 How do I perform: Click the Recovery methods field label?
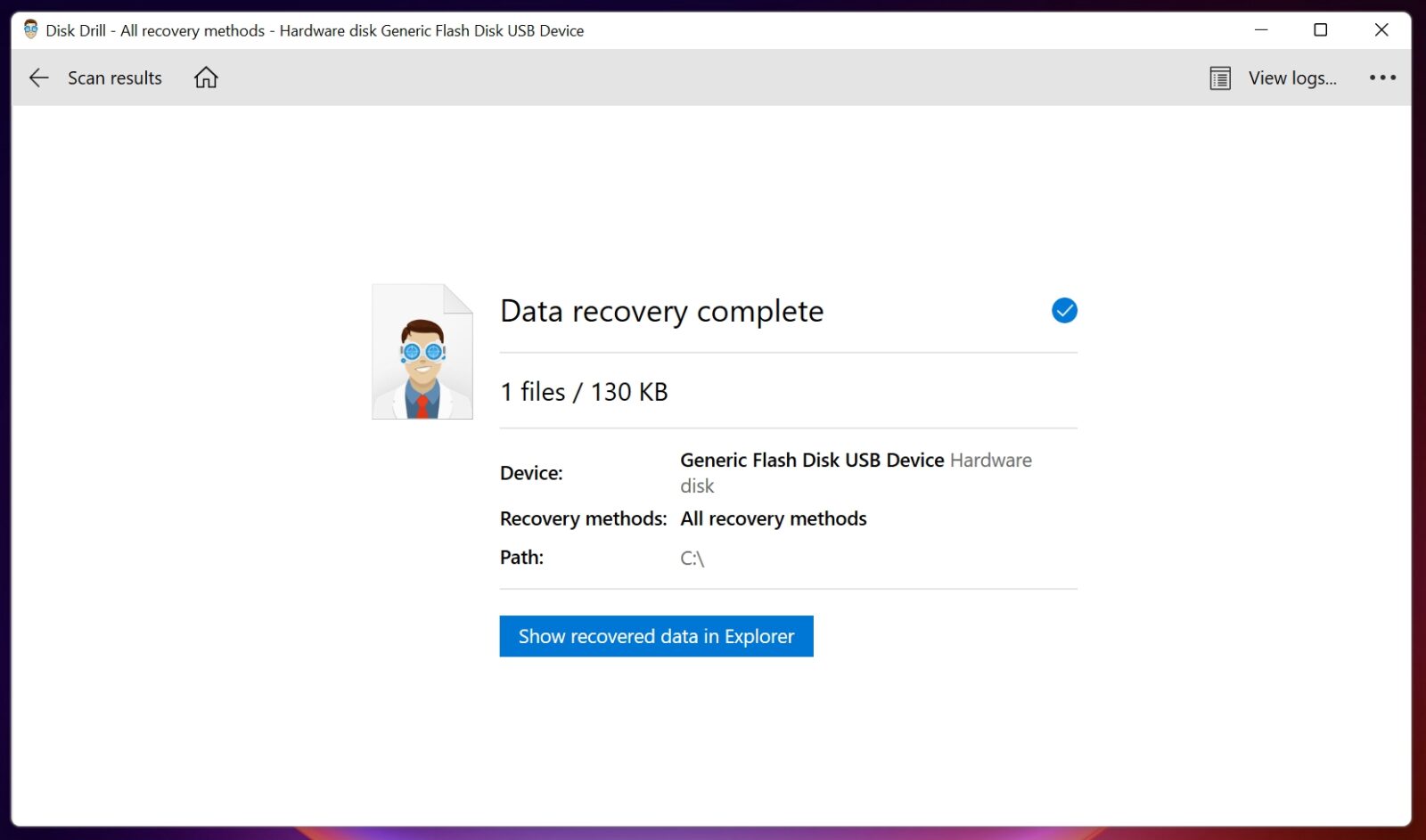(x=583, y=518)
